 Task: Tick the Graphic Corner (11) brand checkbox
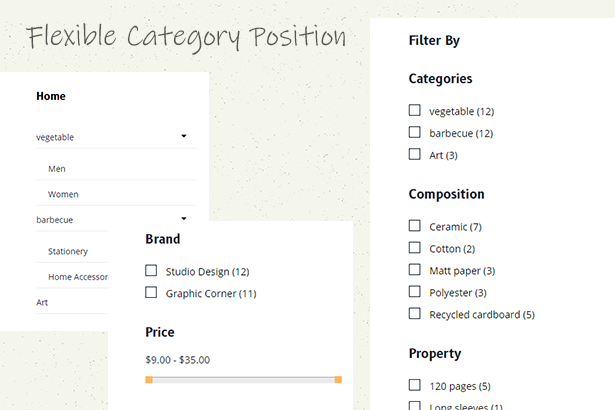point(151,292)
